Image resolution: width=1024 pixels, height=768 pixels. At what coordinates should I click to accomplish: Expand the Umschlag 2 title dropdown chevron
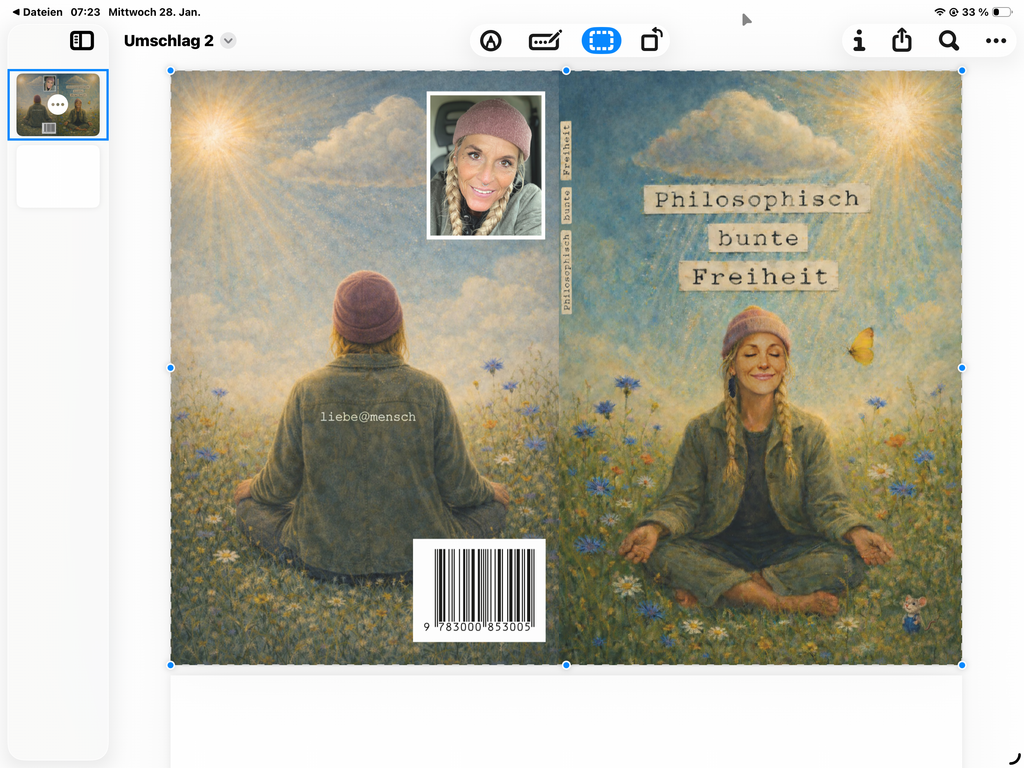coord(229,41)
